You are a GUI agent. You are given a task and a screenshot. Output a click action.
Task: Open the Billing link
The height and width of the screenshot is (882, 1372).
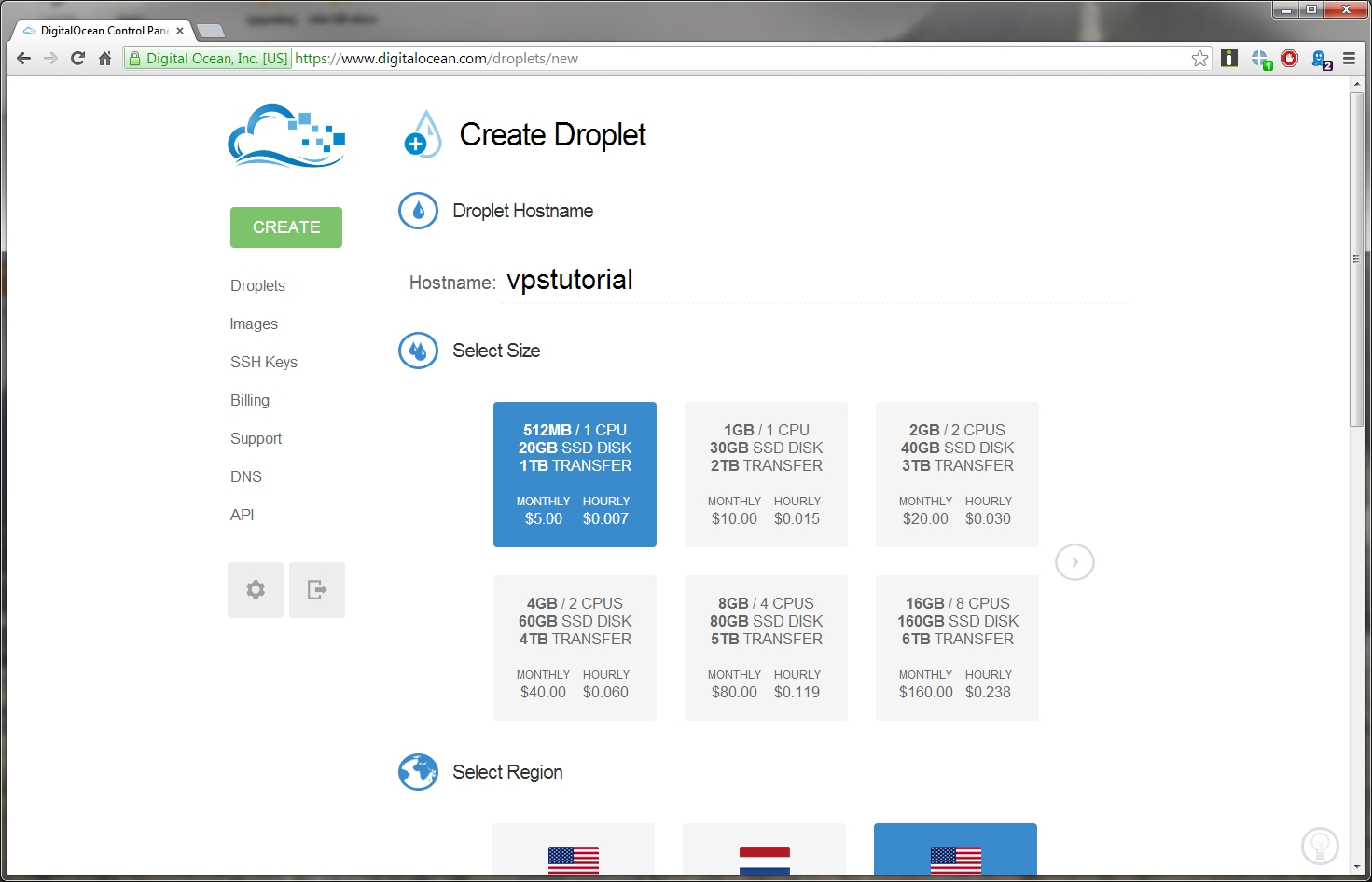[250, 400]
